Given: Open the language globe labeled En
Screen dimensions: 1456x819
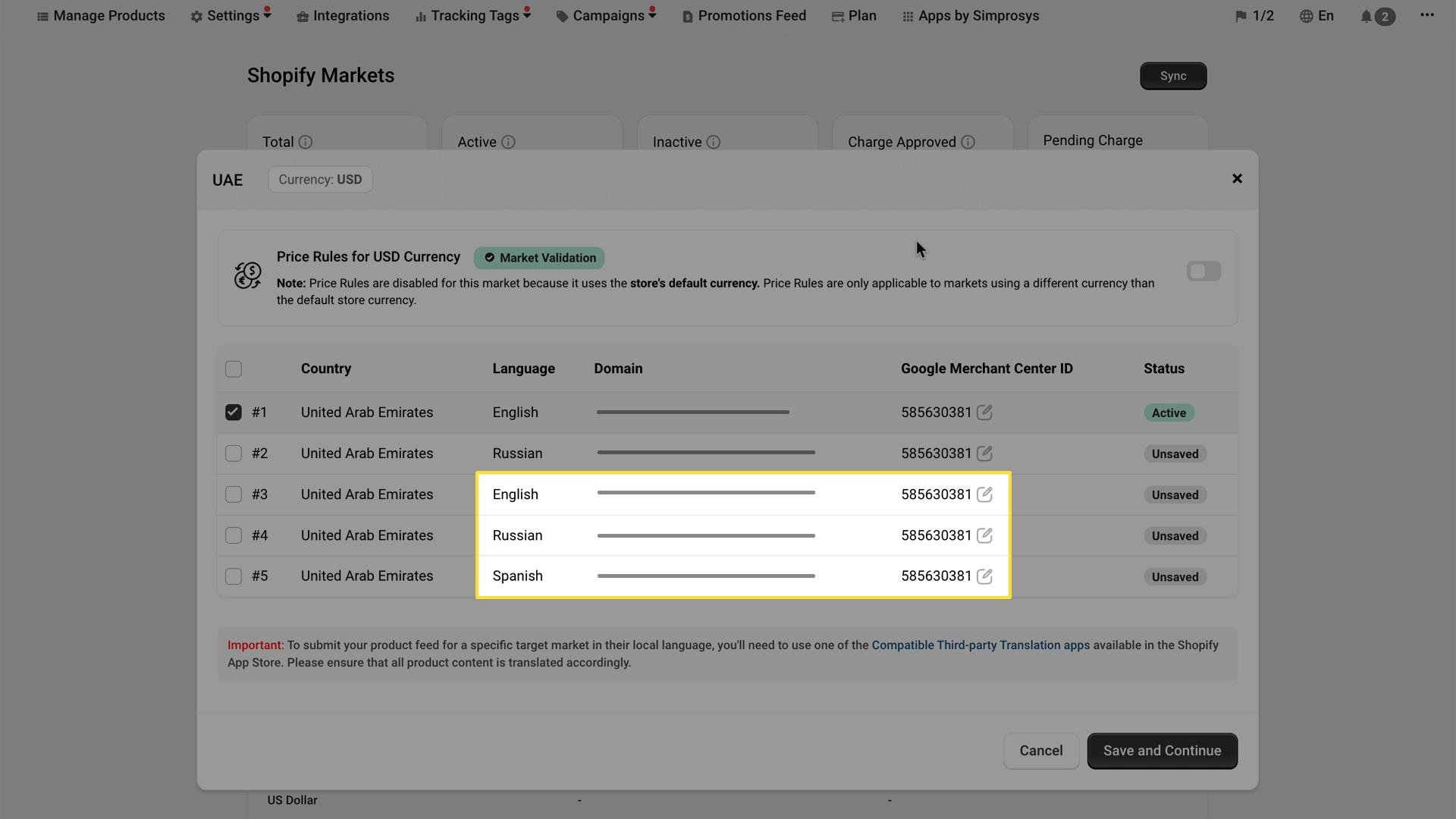Looking at the screenshot, I should (1316, 15).
